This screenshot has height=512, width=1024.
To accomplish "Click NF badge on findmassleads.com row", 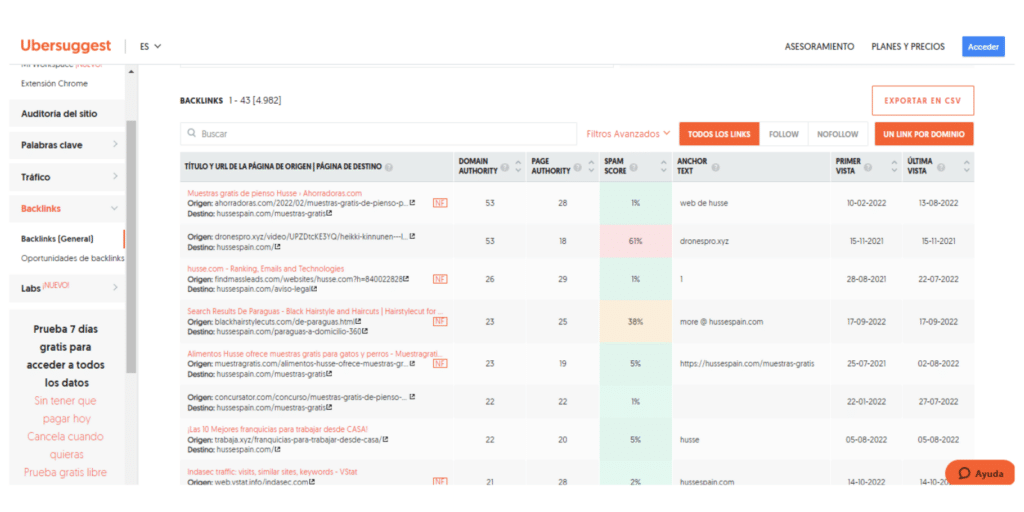I will [x=440, y=279].
